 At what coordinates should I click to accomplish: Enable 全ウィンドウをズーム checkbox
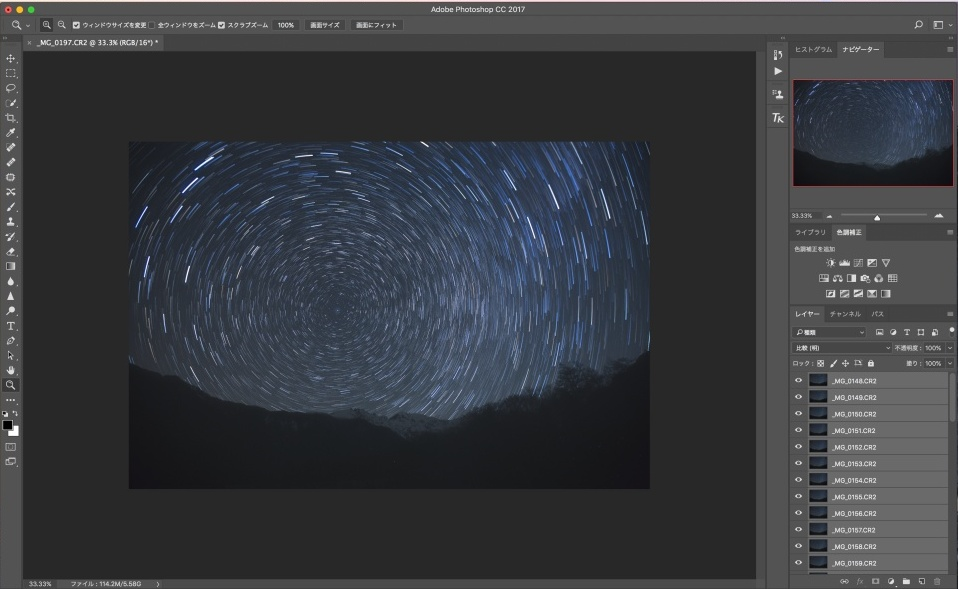pos(152,25)
